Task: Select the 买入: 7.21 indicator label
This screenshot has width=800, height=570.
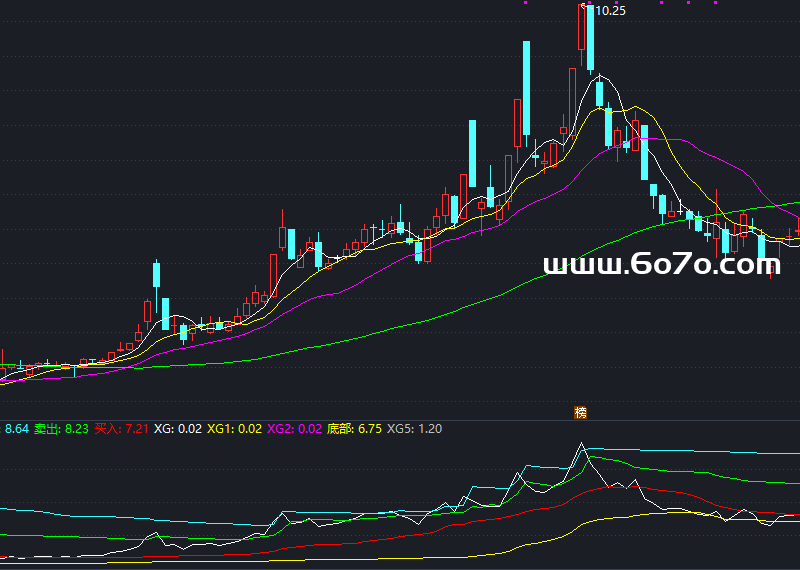Action: (121, 429)
